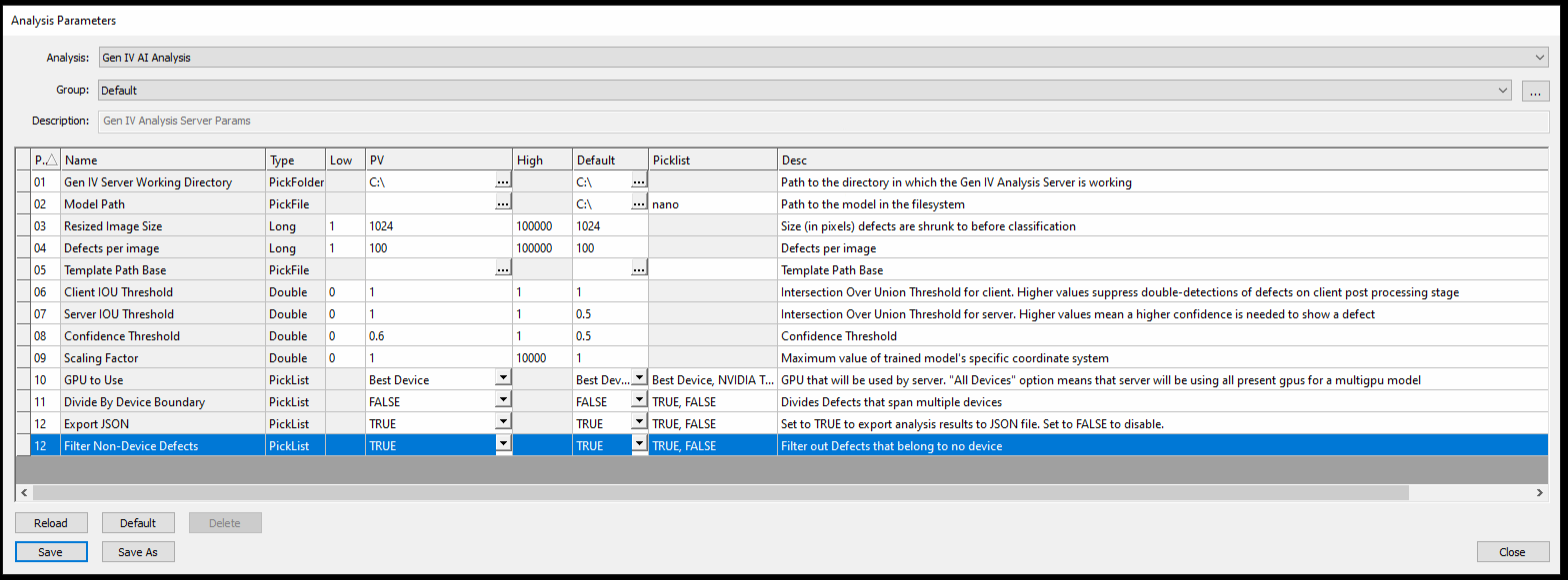The image size is (1568, 580).
Task: Click Default column browse button for Model Path
Action: pyautogui.click(x=639, y=204)
